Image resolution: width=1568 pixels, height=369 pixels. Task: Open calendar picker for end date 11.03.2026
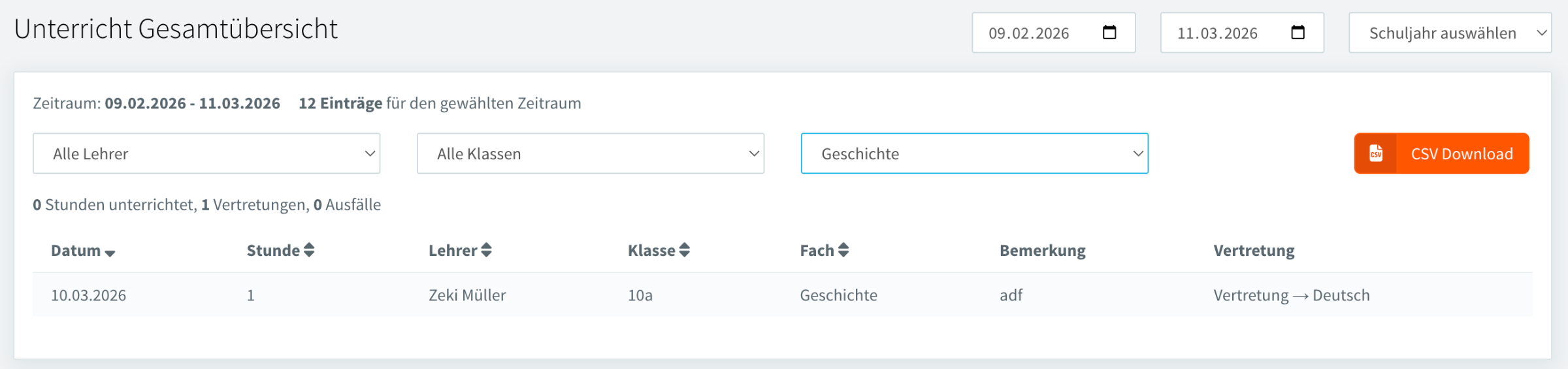point(1298,33)
